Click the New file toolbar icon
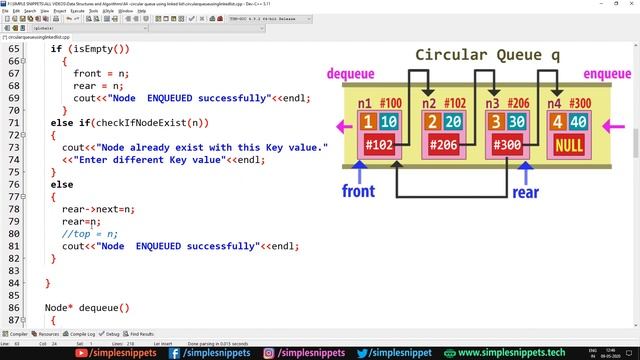640x360 pixels. 7,19
